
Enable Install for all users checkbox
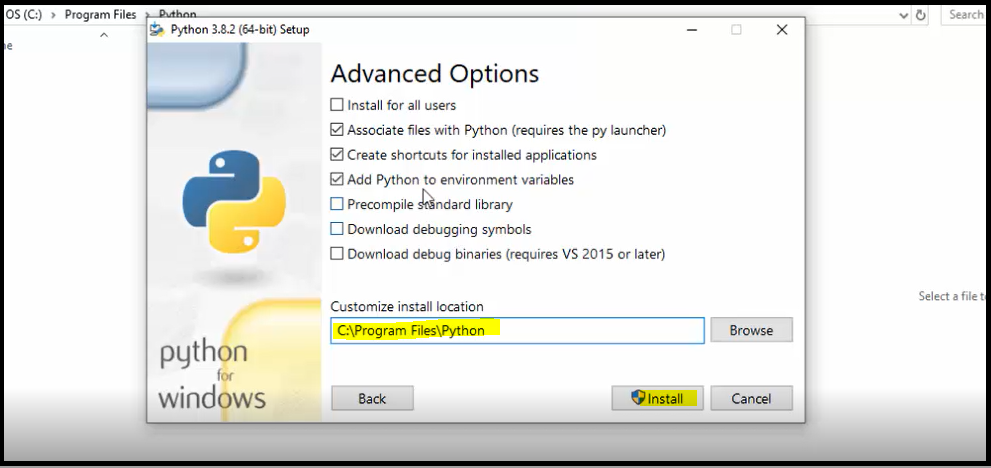click(x=337, y=105)
